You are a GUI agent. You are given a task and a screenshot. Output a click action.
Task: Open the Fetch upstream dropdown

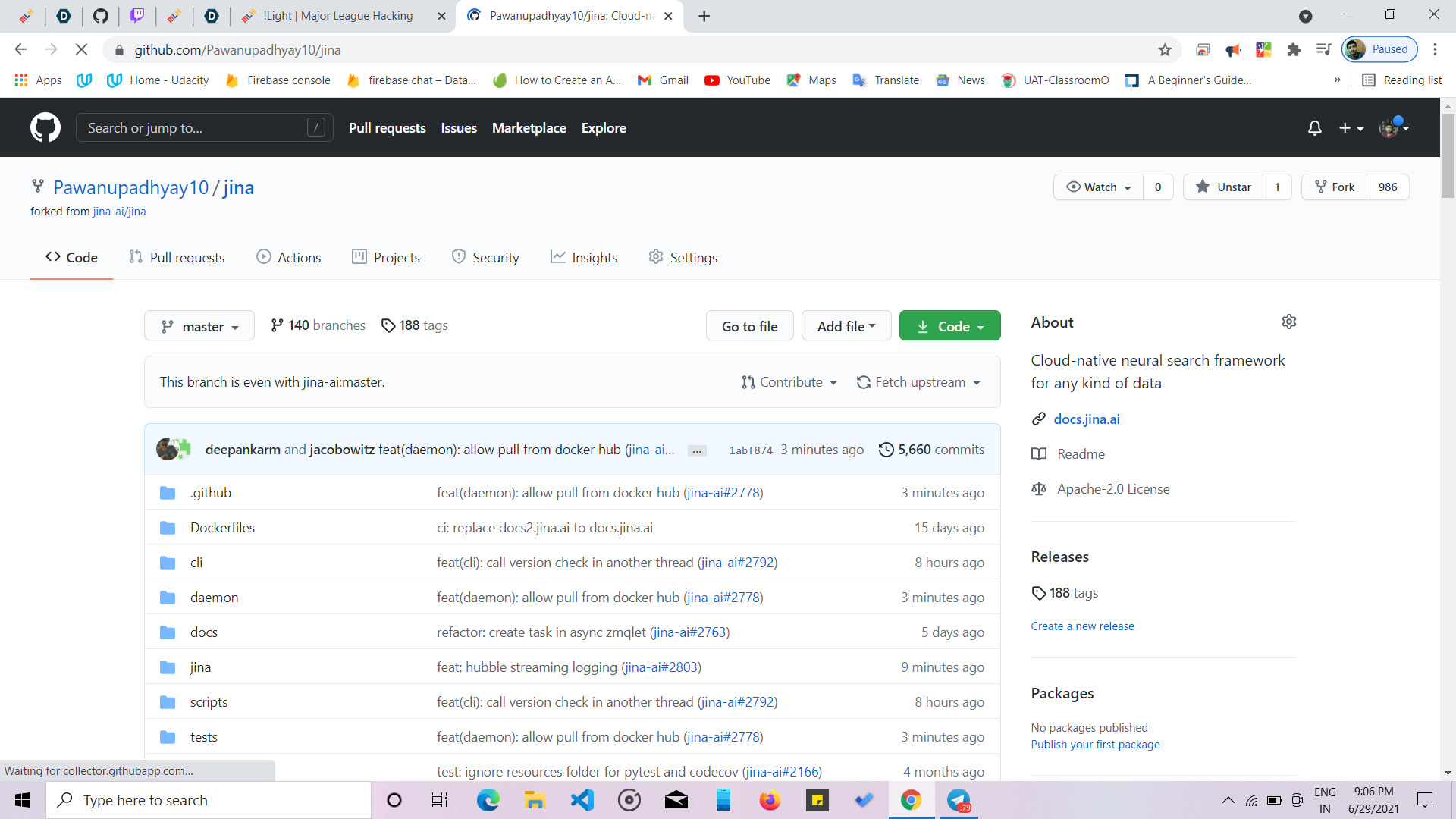(x=918, y=382)
